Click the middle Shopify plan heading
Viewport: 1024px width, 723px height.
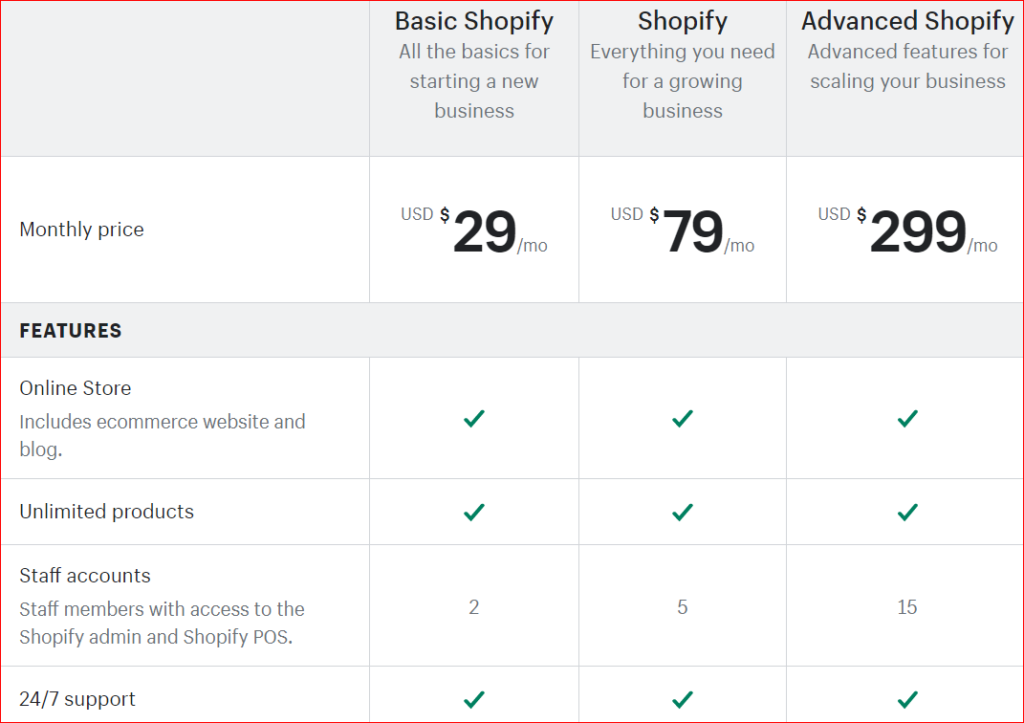pyautogui.click(x=682, y=21)
